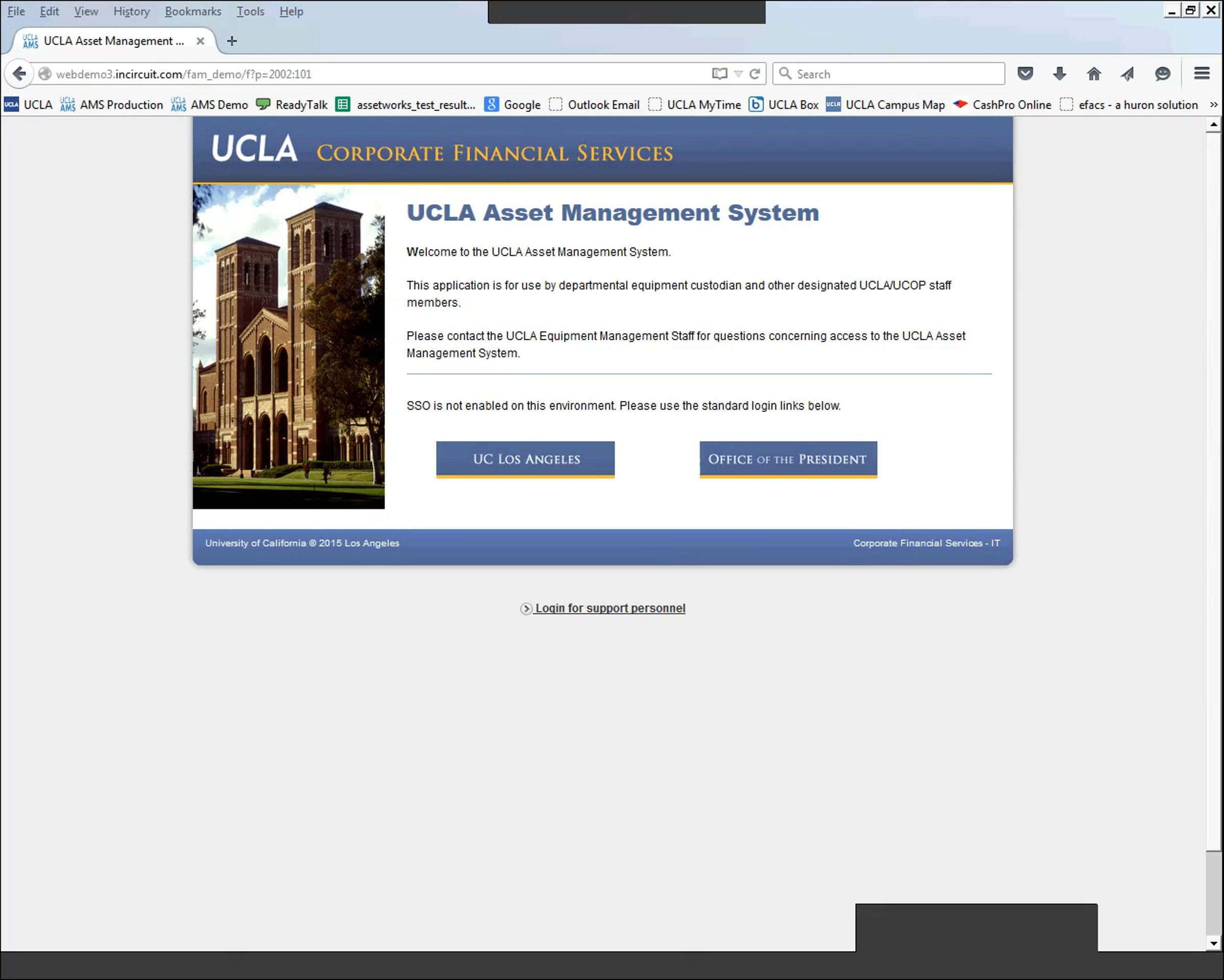Image resolution: width=1224 pixels, height=980 pixels.
Task: Open the Help menu
Action: 291,11
